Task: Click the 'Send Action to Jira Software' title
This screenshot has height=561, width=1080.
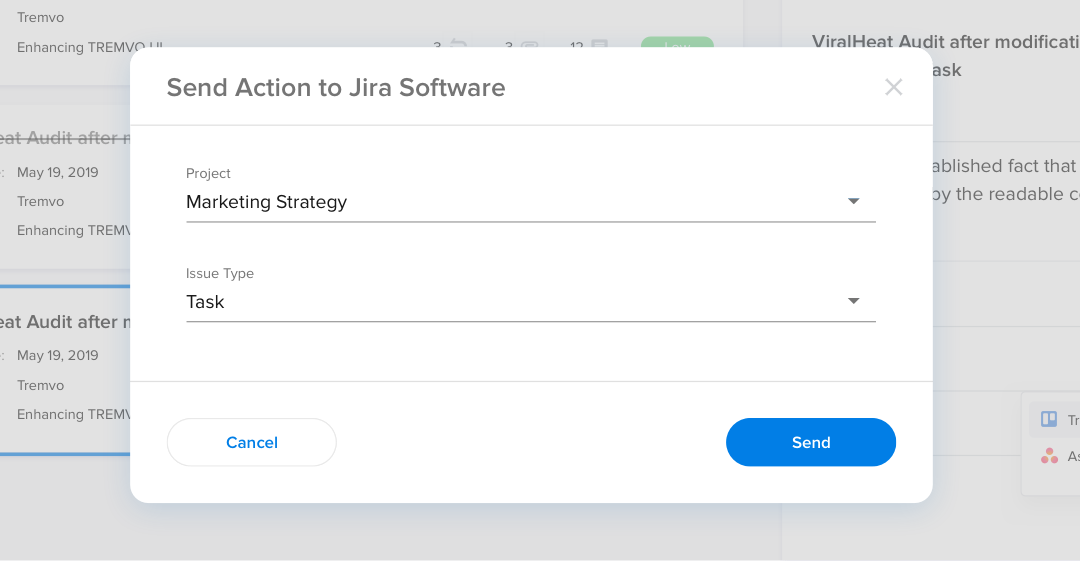Action: click(336, 88)
